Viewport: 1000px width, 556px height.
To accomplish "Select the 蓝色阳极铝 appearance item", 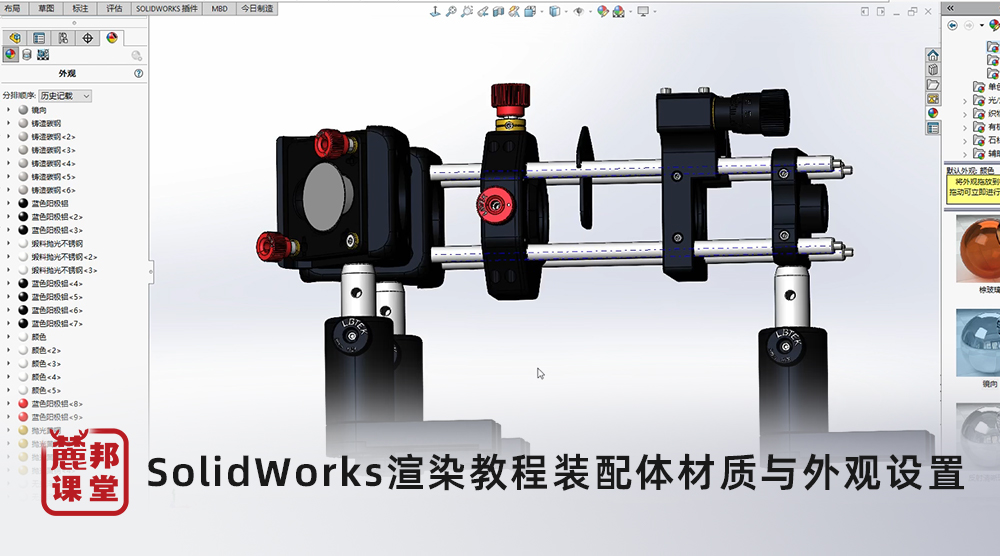I will [50, 203].
